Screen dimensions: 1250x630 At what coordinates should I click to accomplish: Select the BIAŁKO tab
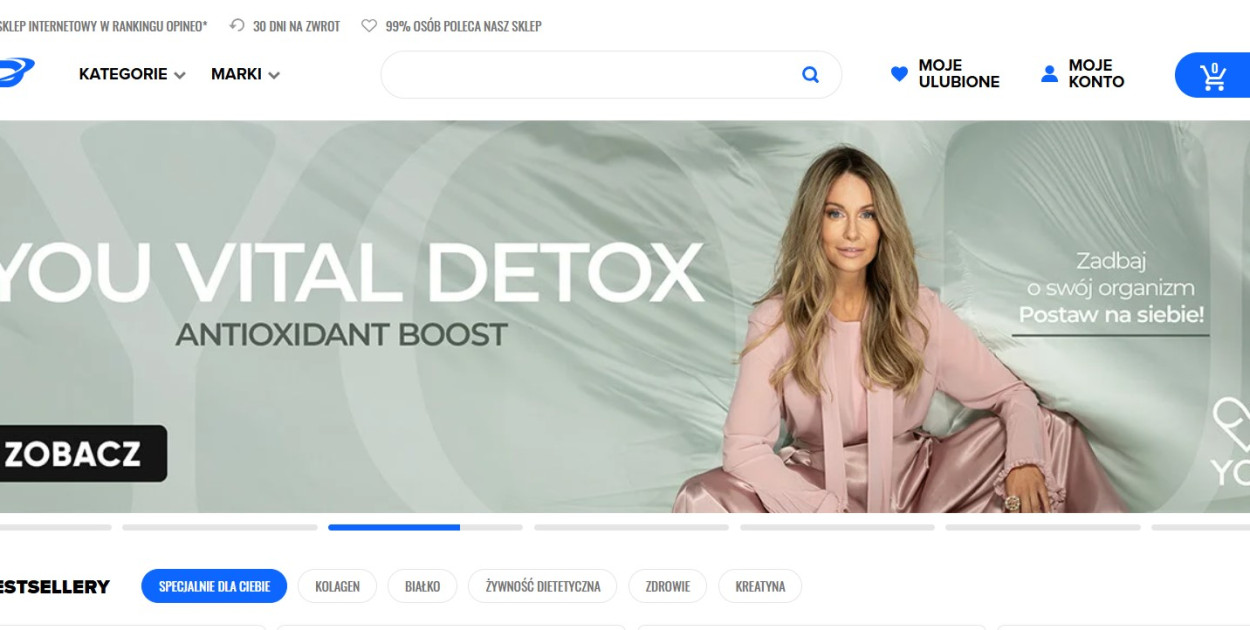[422, 586]
